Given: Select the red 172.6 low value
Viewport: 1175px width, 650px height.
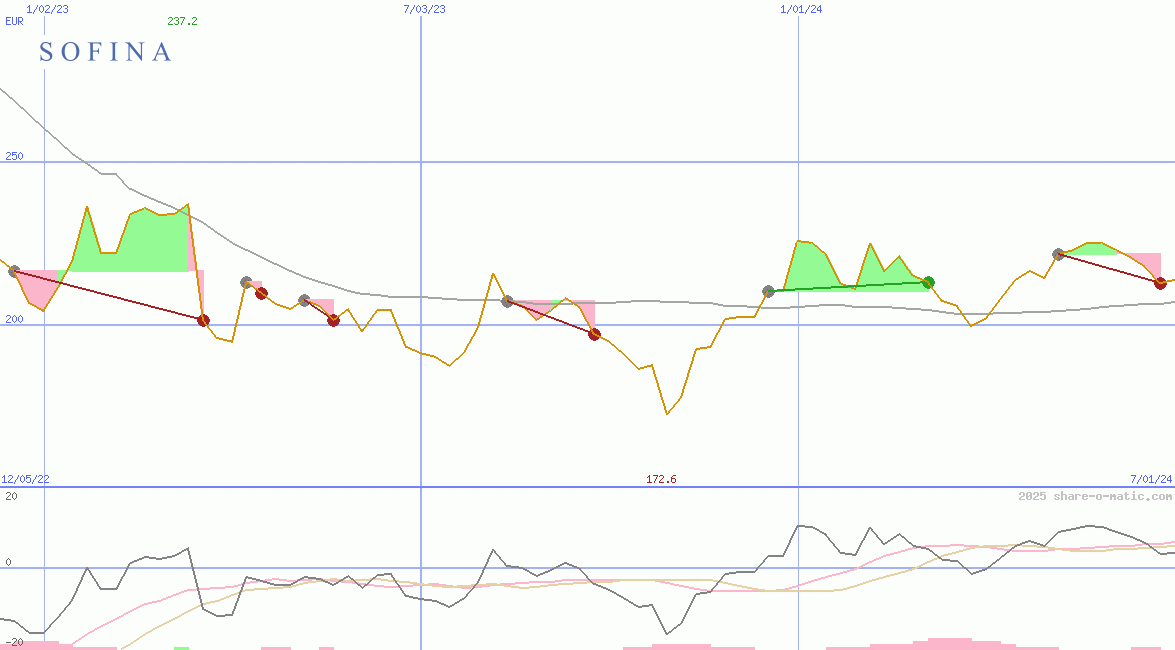Looking at the screenshot, I should [661, 480].
